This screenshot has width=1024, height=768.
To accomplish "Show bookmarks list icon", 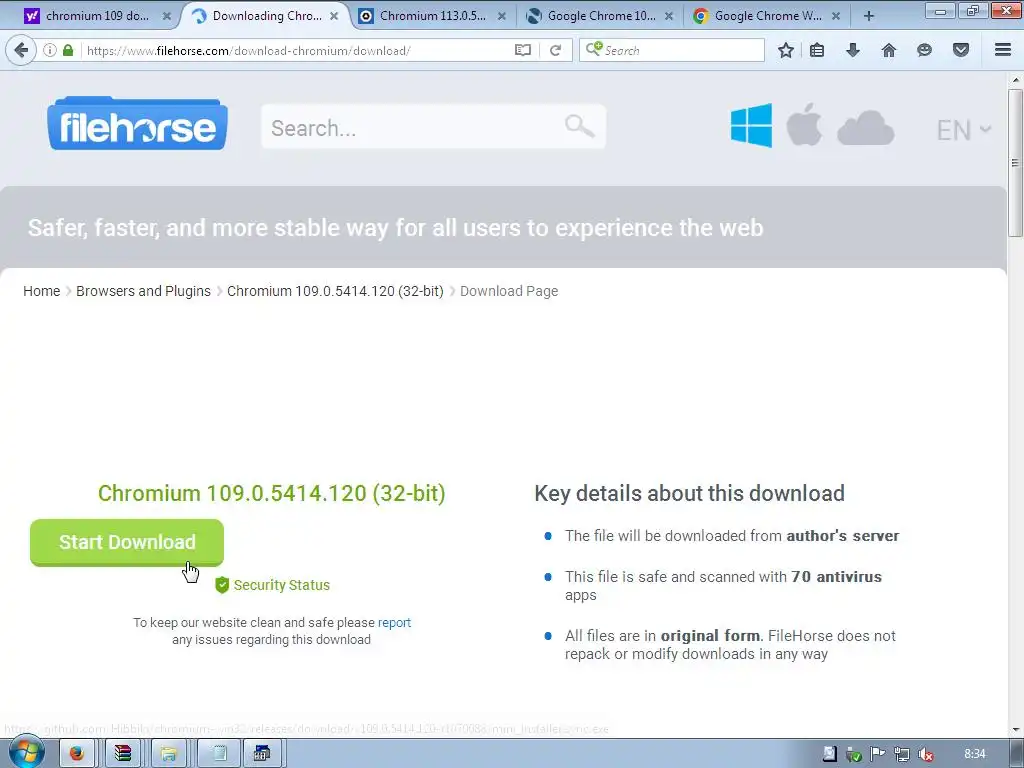I will pyautogui.click(x=817, y=50).
